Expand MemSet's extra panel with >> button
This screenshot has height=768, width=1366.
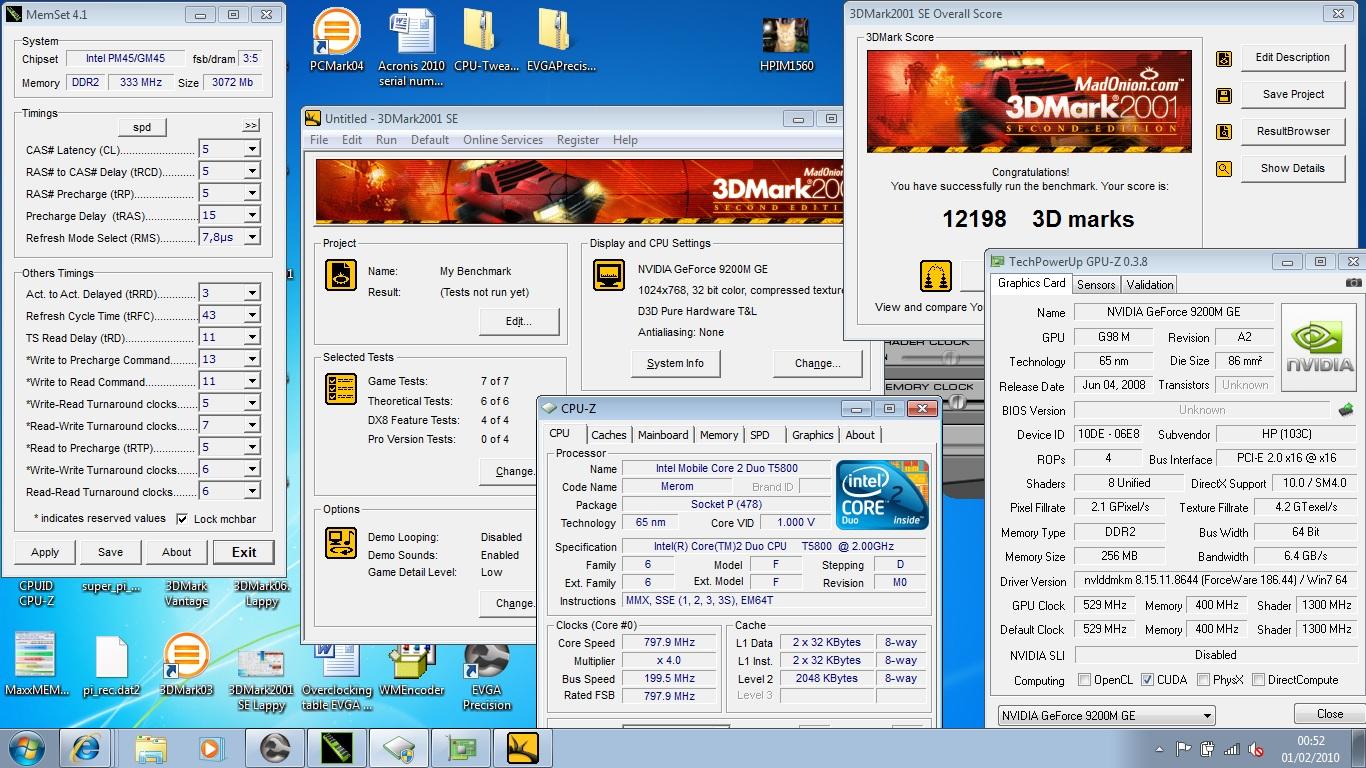pos(251,126)
